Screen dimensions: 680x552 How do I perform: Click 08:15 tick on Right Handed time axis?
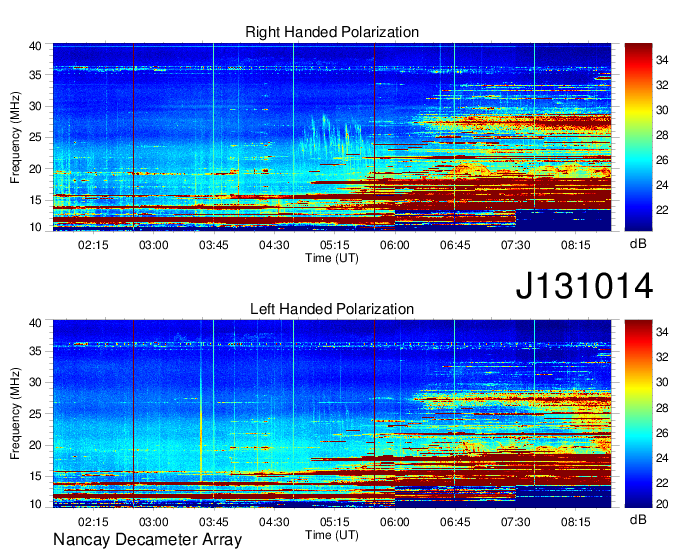pyautogui.click(x=575, y=245)
